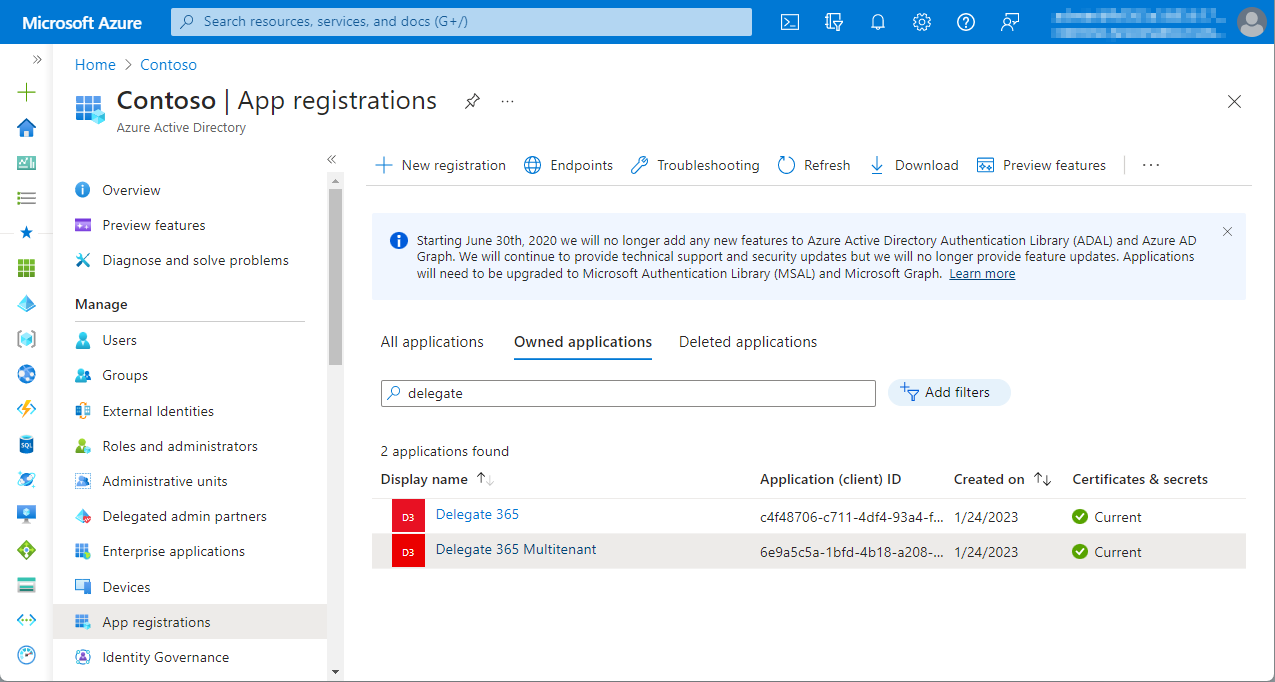Switch to All applications tab

pyautogui.click(x=432, y=342)
